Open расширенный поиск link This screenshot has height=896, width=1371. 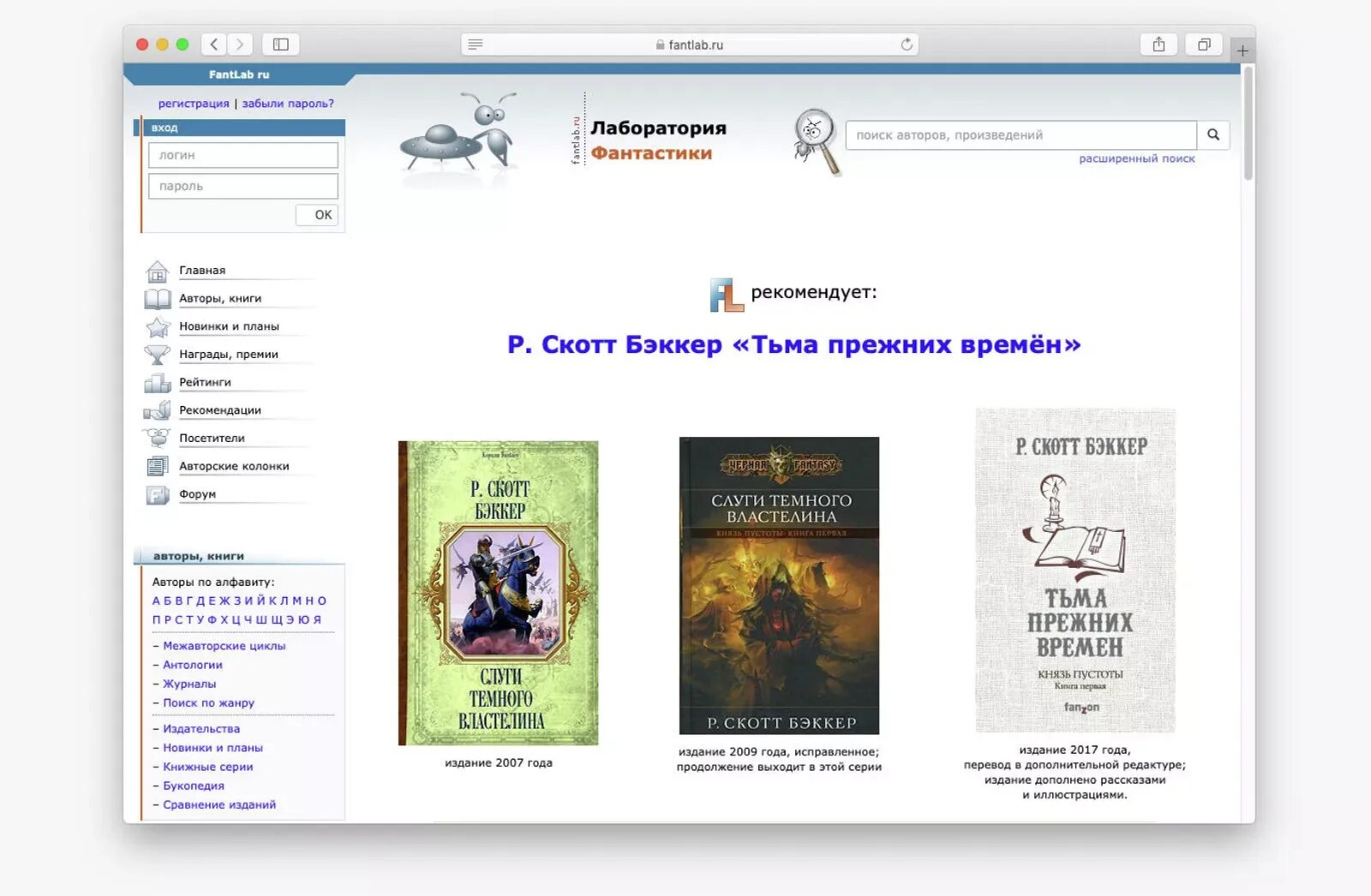tap(1136, 158)
